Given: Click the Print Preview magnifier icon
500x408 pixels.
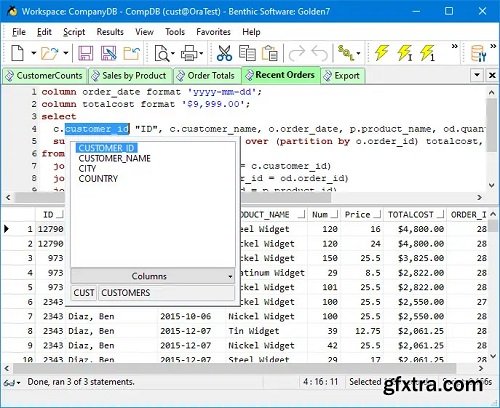Looking at the screenshot, I should (162, 53).
